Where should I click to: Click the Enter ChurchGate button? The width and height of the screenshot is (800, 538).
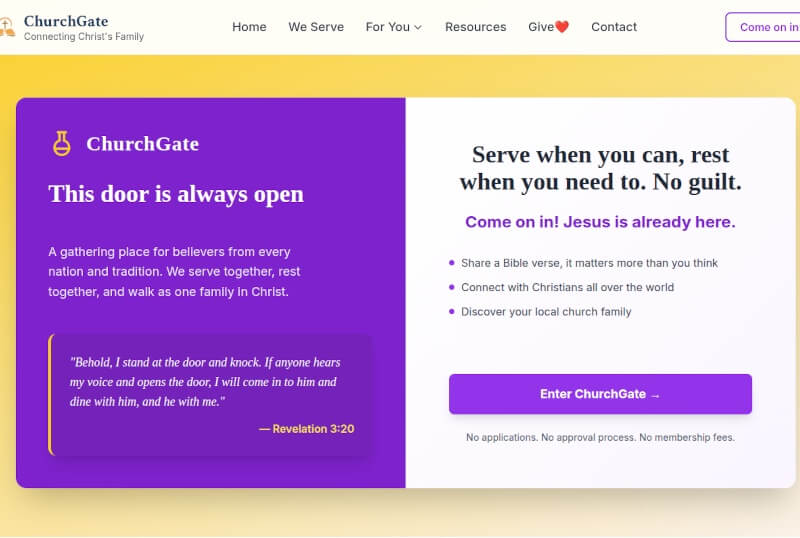click(600, 394)
